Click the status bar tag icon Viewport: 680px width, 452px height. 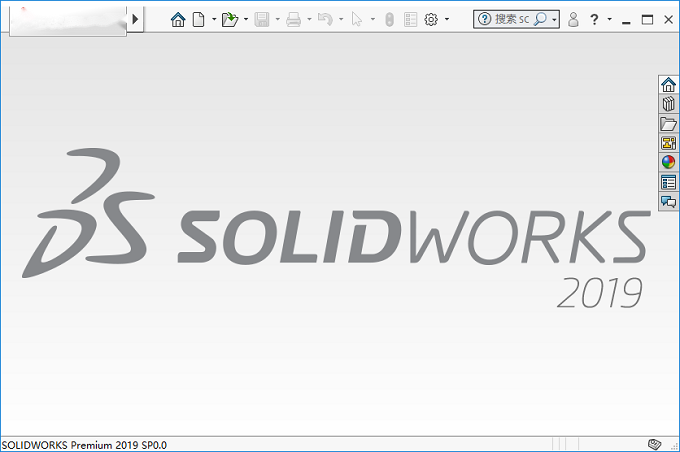(654, 444)
